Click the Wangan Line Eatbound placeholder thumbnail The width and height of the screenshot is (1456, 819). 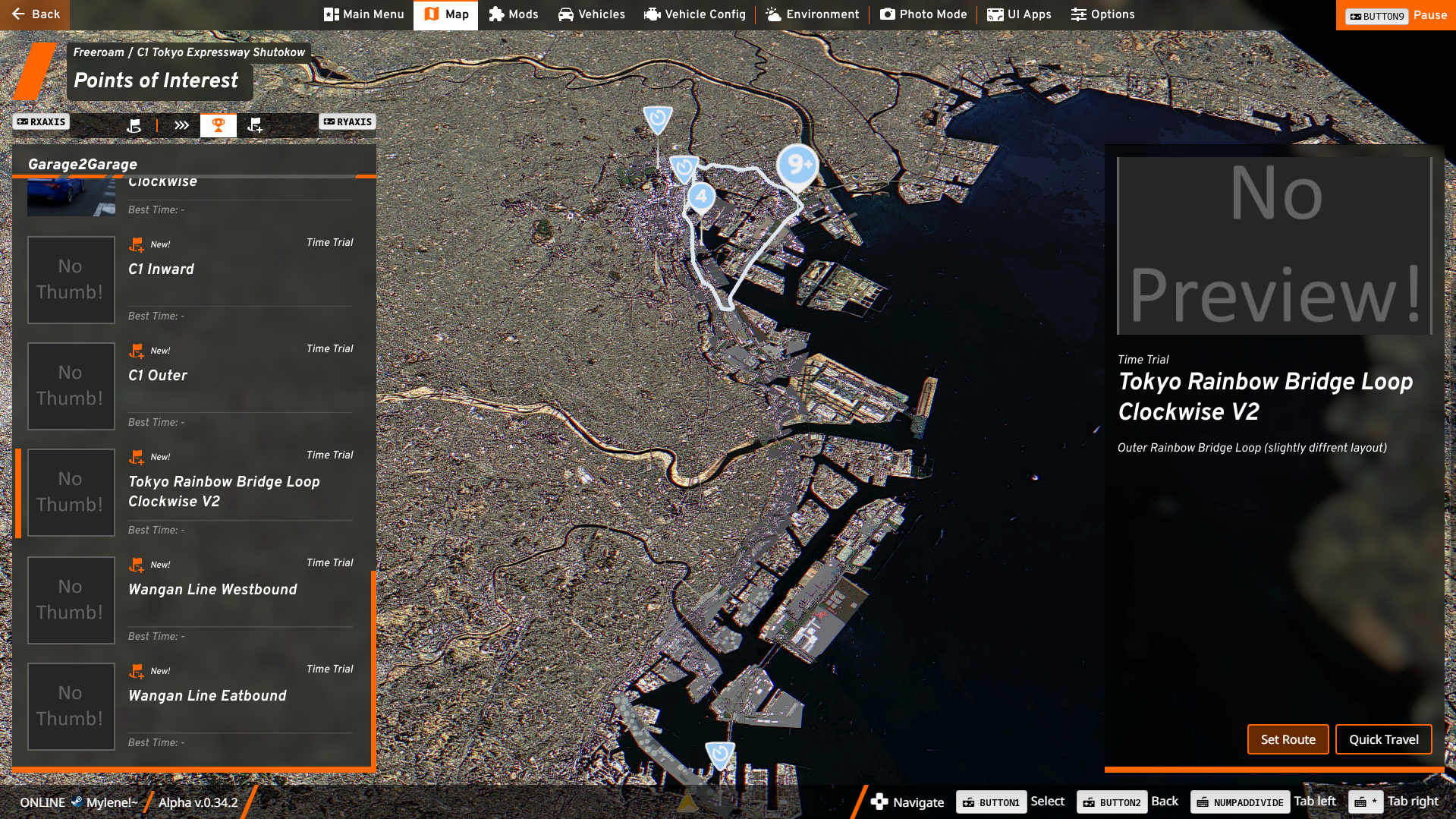coord(71,707)
